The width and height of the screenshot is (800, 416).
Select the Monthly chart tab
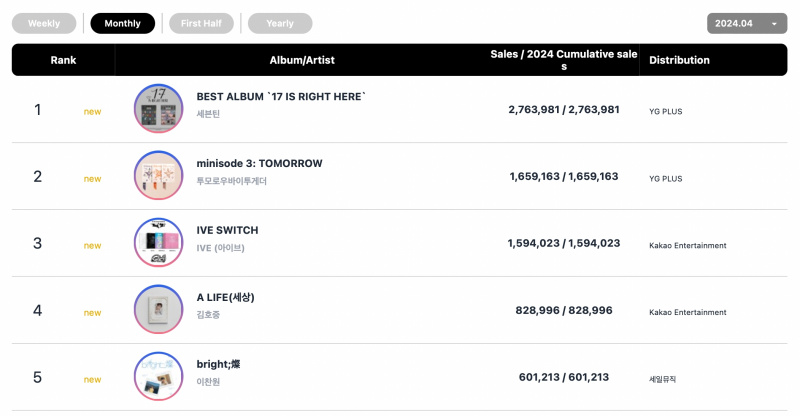pos(122,23)
